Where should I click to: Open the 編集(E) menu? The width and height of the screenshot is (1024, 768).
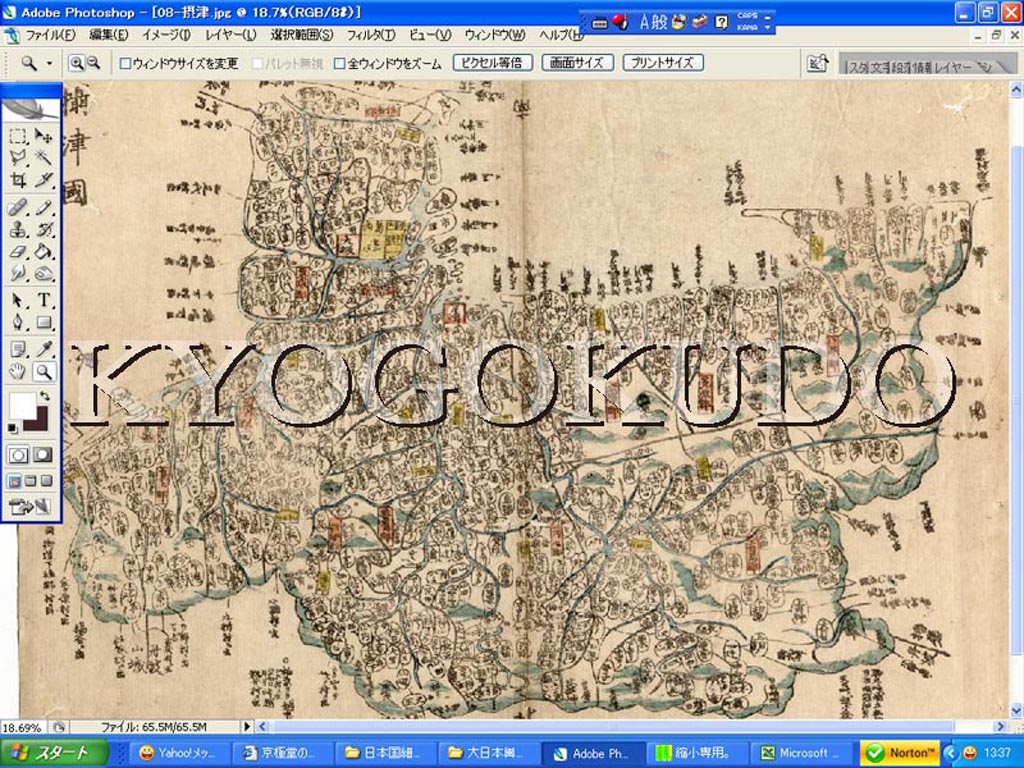click(x=108, y=35)
